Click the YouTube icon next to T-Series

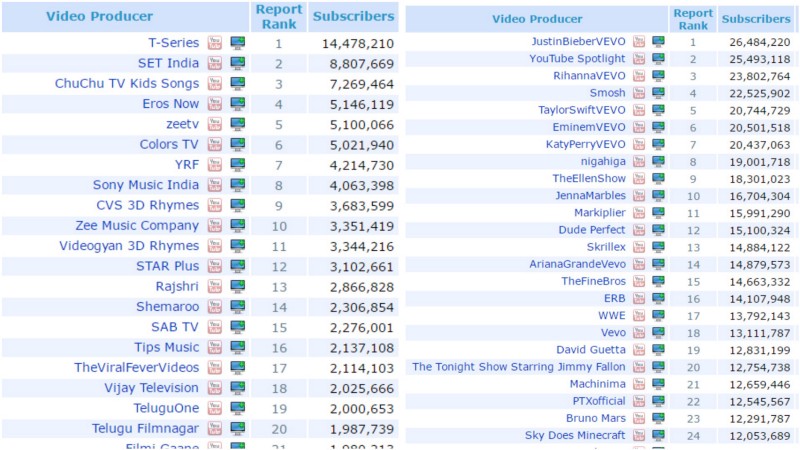pyautogui.click(x=215, y=43)
